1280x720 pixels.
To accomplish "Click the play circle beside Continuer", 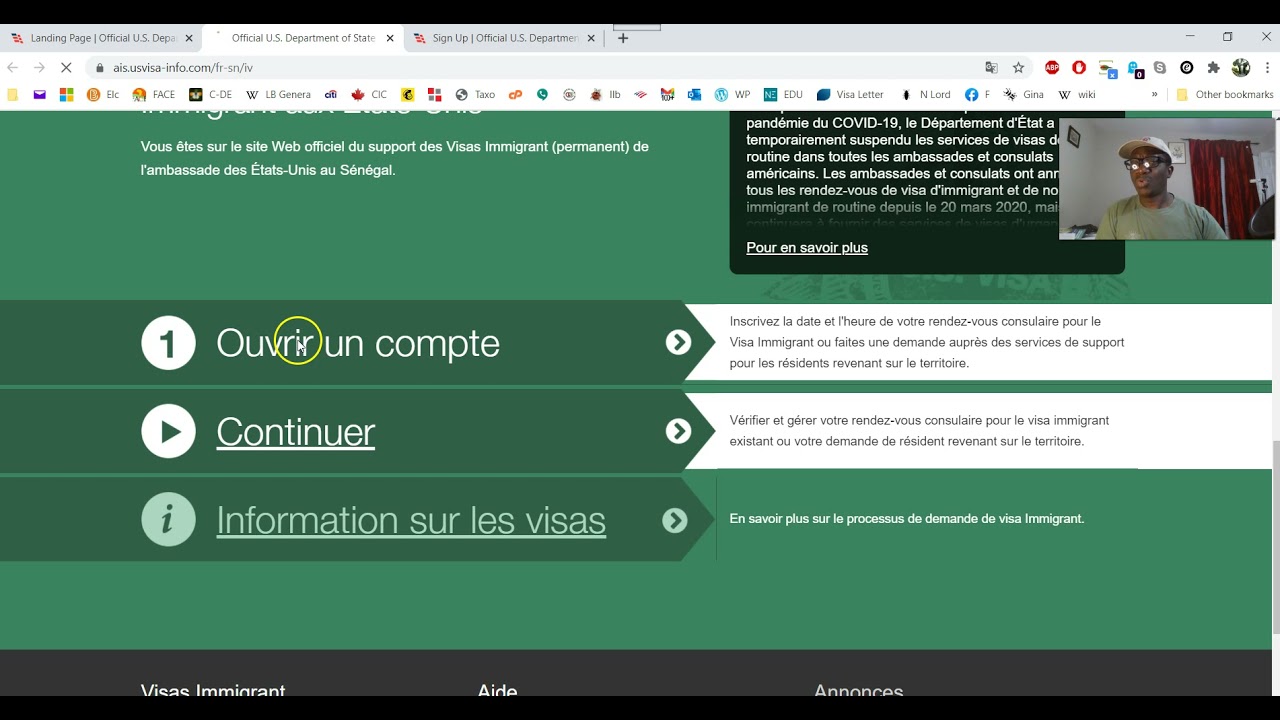I will coord(168,431).
